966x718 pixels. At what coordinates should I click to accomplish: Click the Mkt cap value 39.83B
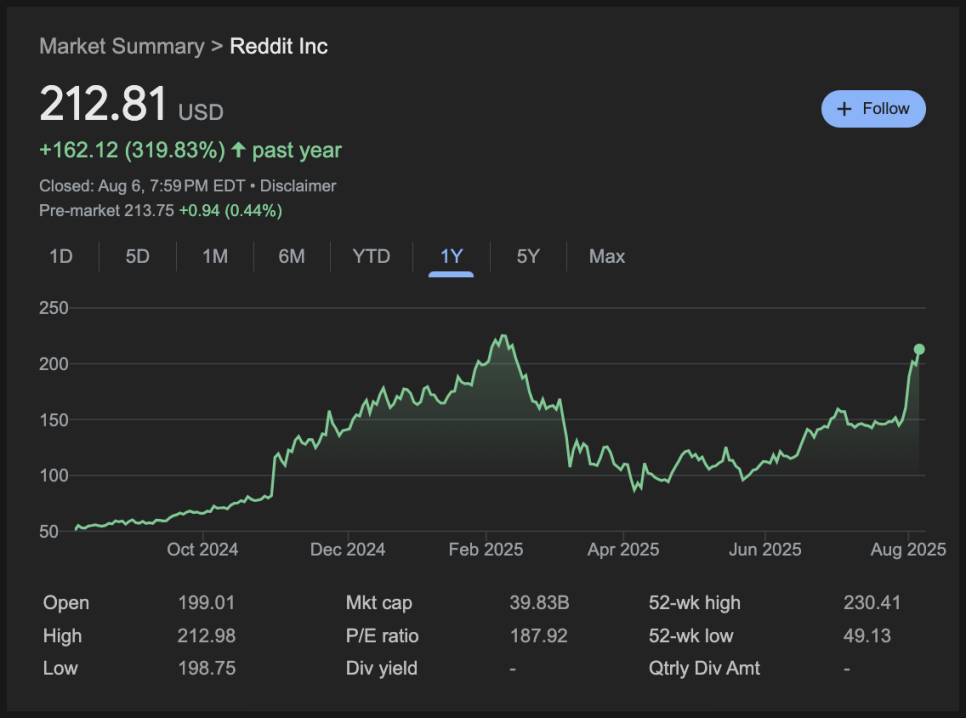coord(539,603)
